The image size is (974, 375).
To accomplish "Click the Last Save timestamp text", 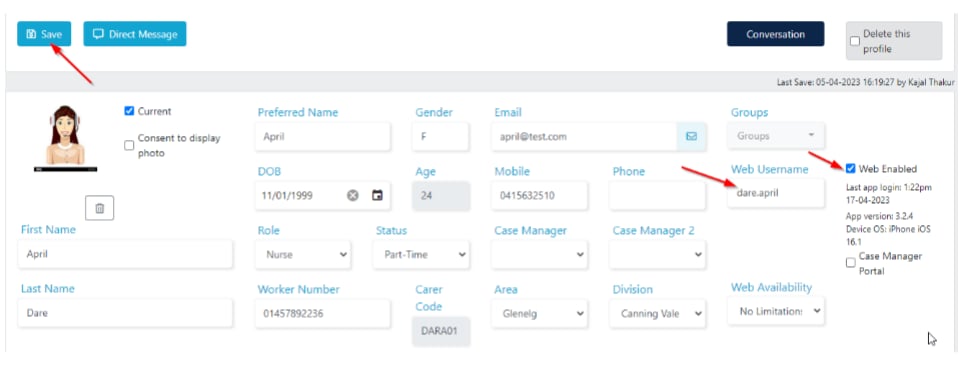I will (x=865, y=82).
